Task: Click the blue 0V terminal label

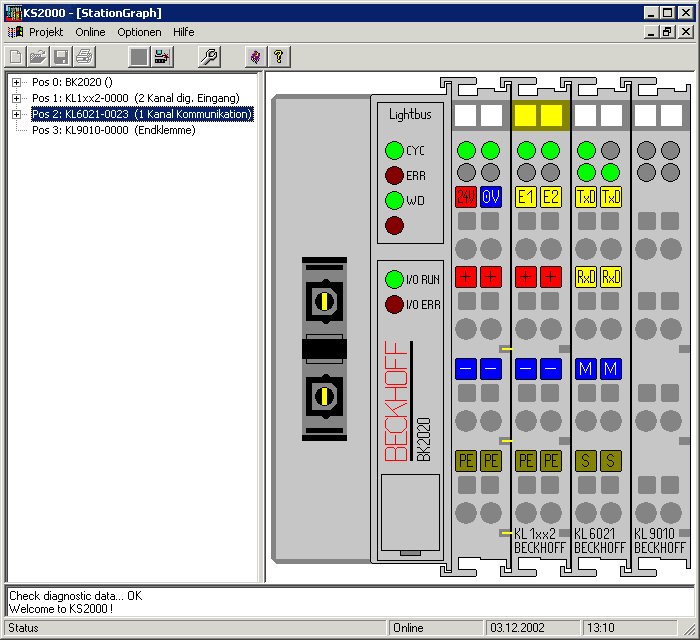Action: 491,197
